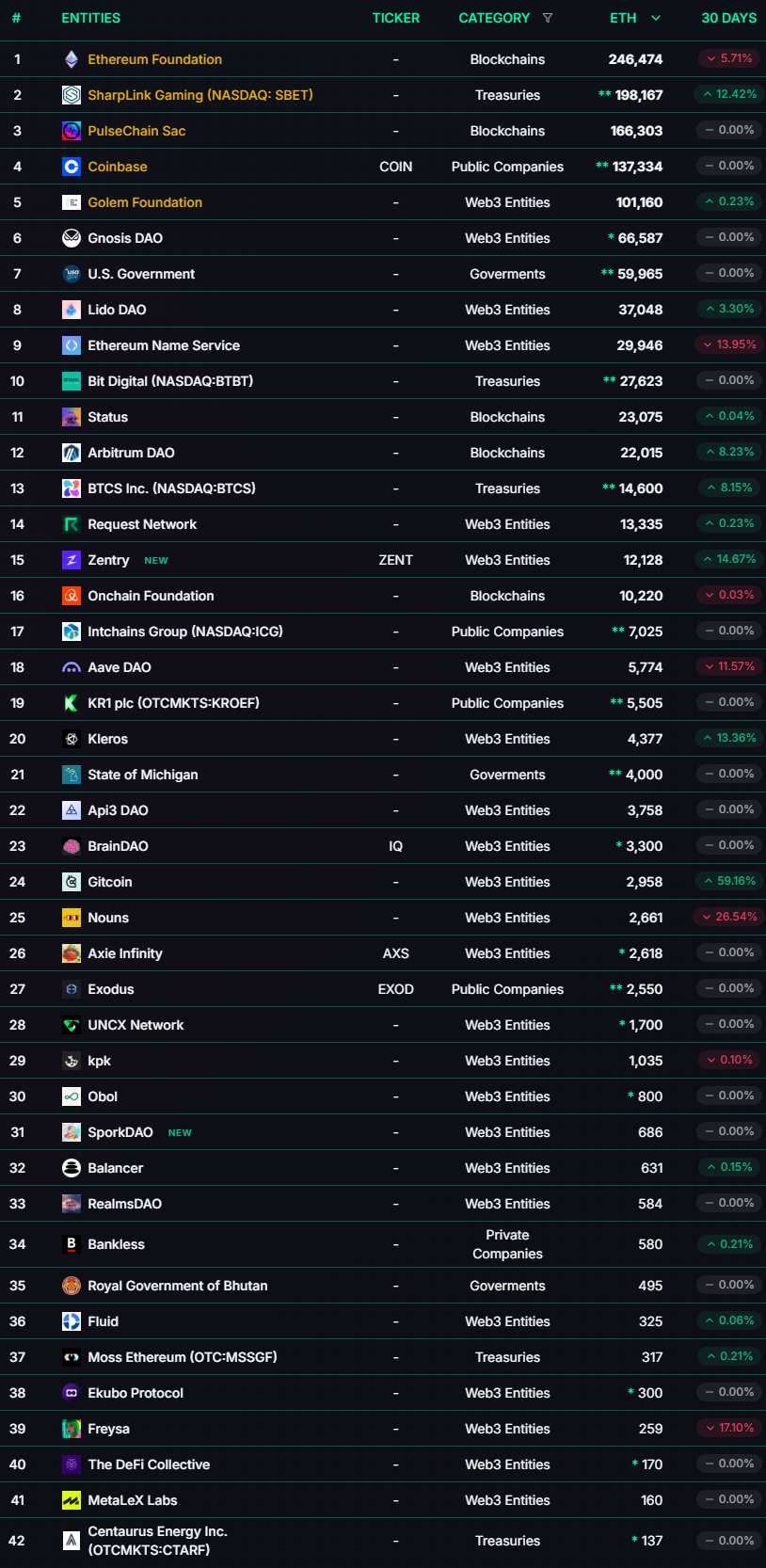This screenshot has width=766, height=1568.
Task: Click the Arbitrum DAO logo icon
Action: pyautogui.click(x=72, y=453)
